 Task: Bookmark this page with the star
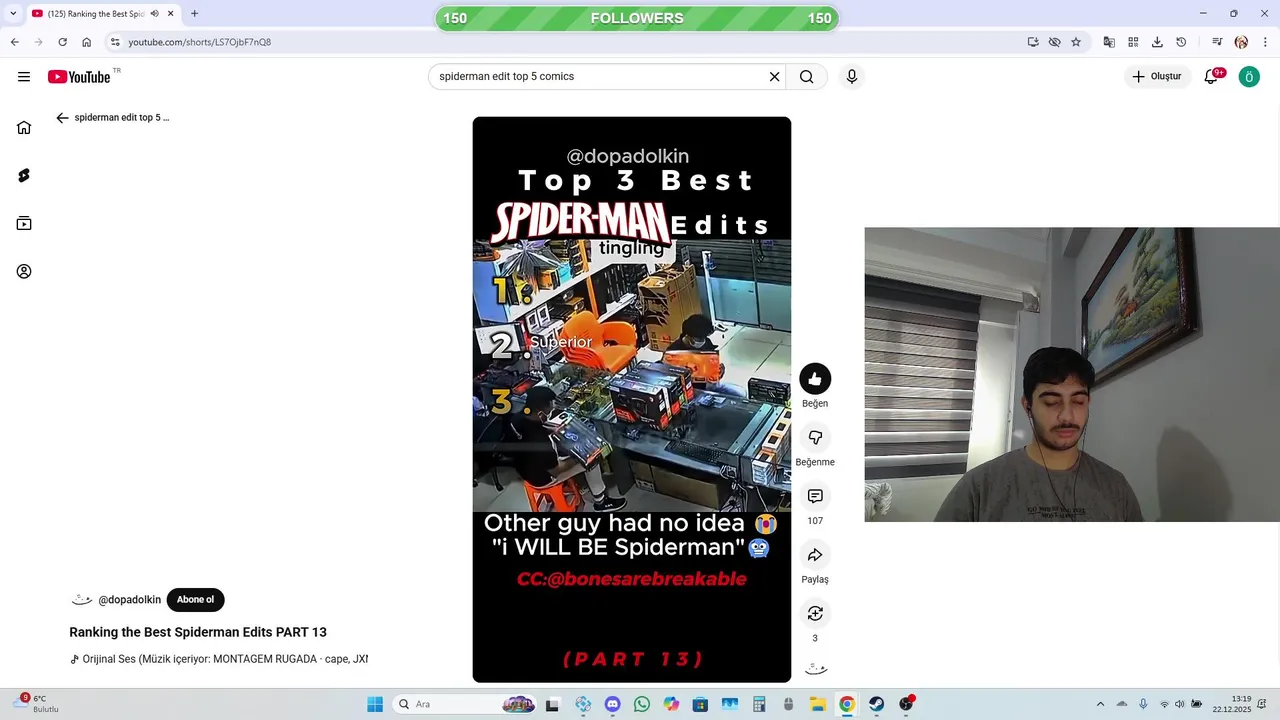[1076, 42]
